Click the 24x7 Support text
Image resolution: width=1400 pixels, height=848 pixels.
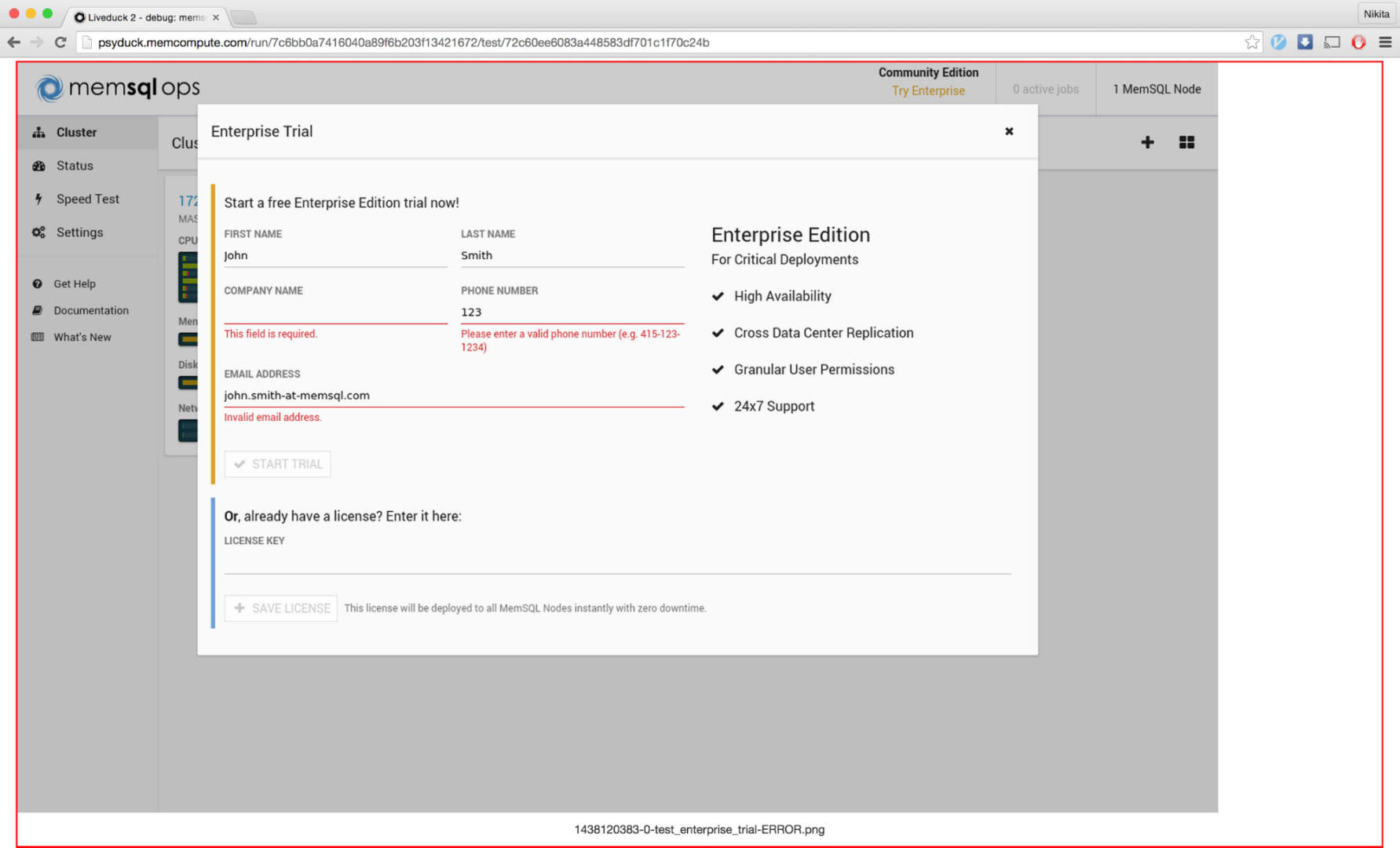click(x=773, y=406)
